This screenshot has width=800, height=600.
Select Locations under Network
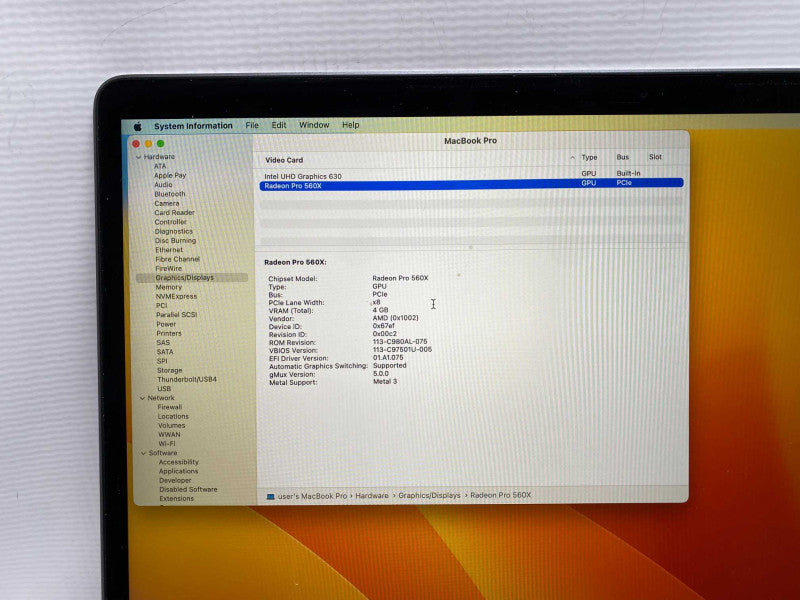tap(173, 416)
